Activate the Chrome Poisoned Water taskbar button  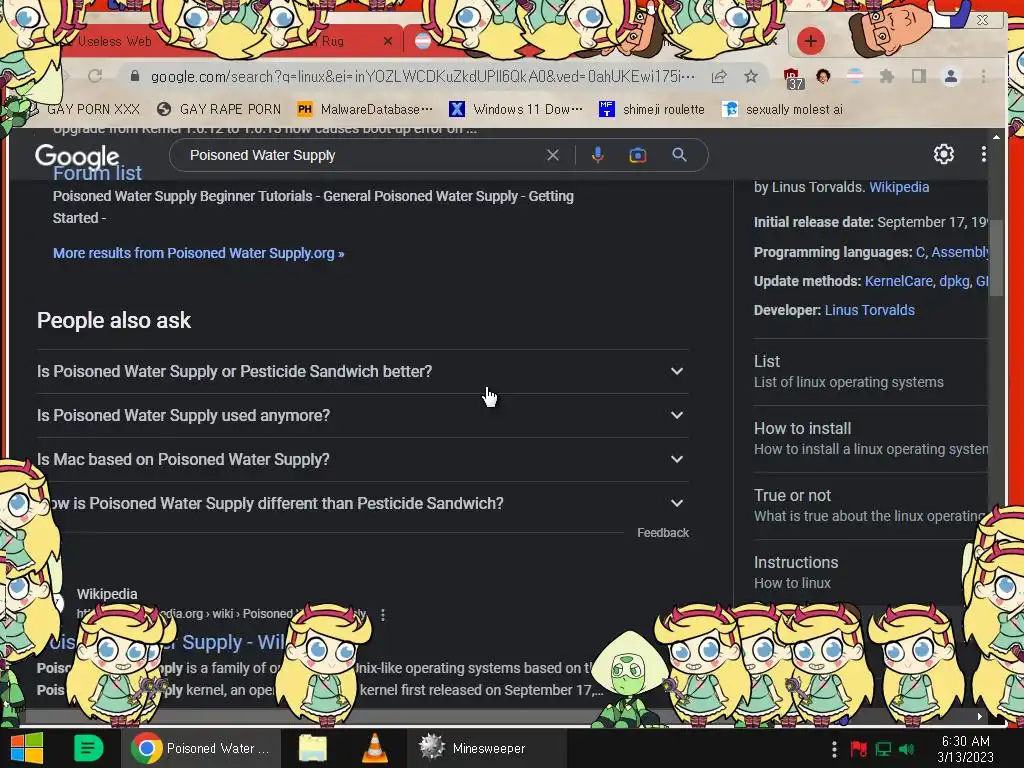tap(201, 748)
